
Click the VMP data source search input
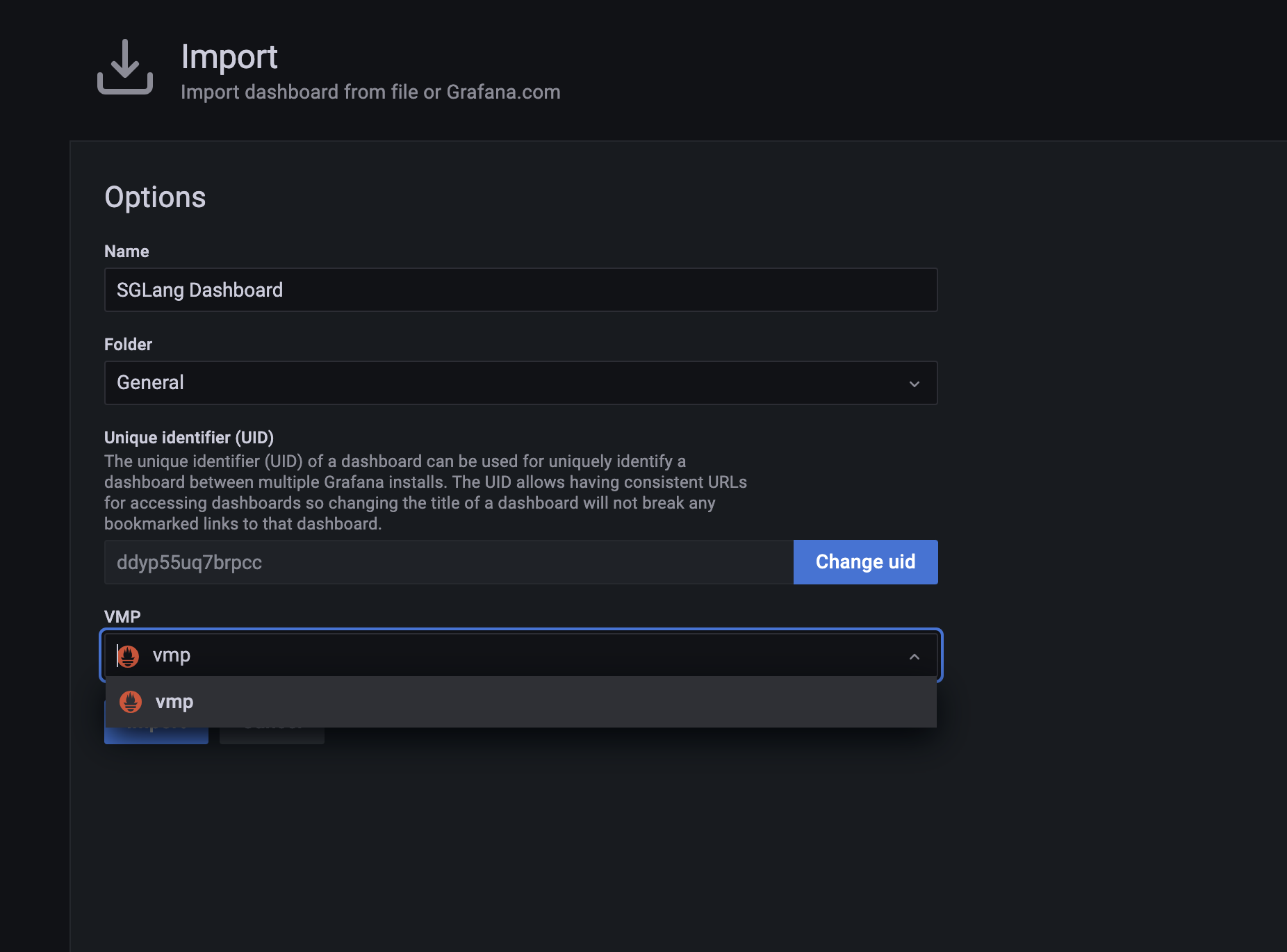tap(521, 655)
